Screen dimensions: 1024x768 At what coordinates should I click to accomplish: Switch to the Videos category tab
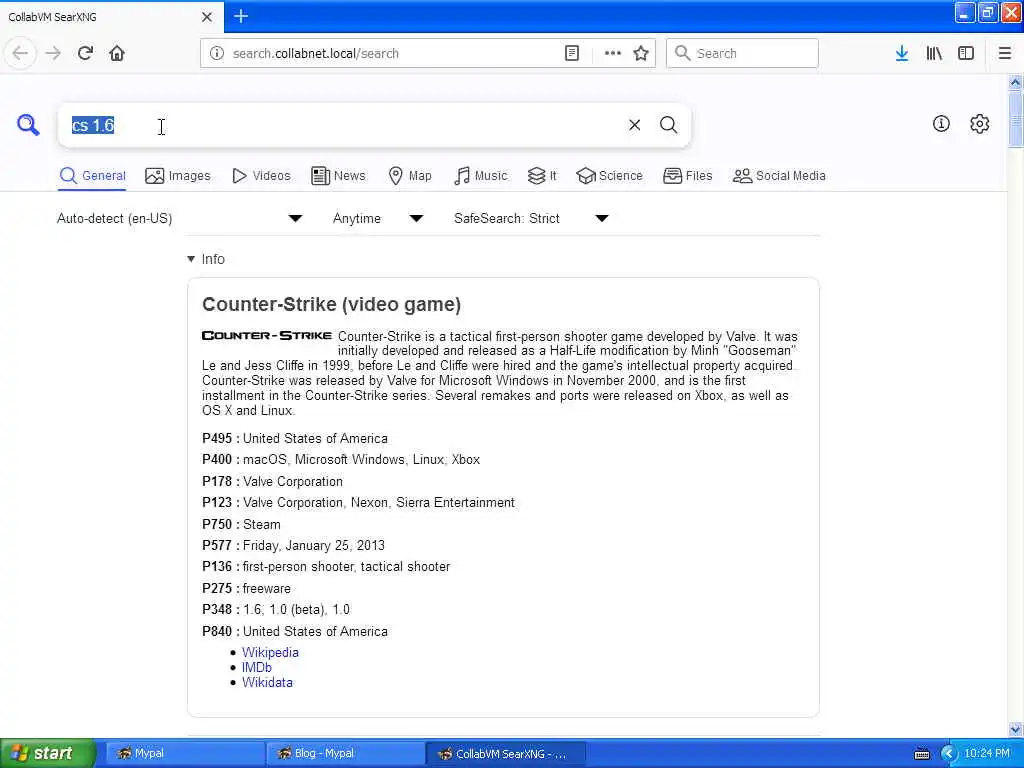(x=261, y=176)
